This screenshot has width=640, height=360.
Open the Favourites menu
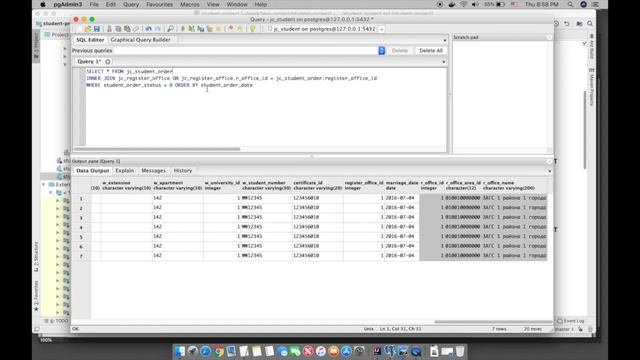pyautogui.click(x=160, y=4)
